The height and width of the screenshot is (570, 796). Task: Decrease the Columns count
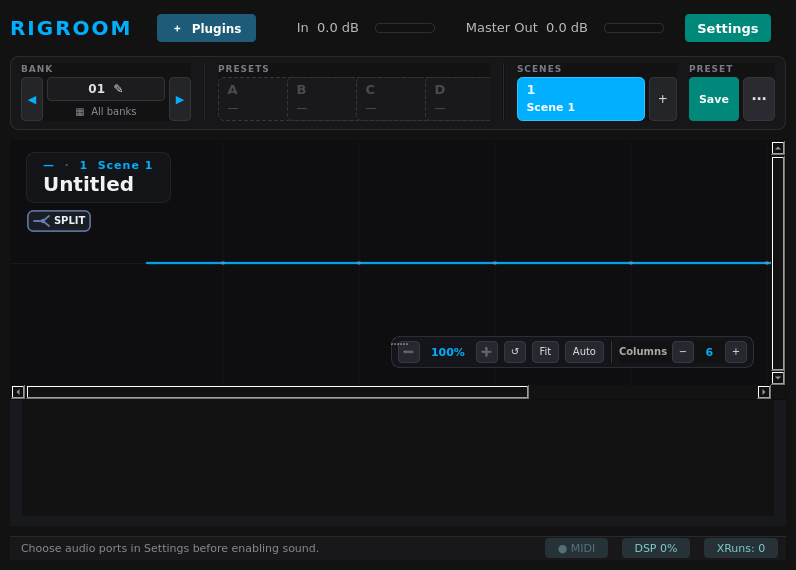coord(683,352)
